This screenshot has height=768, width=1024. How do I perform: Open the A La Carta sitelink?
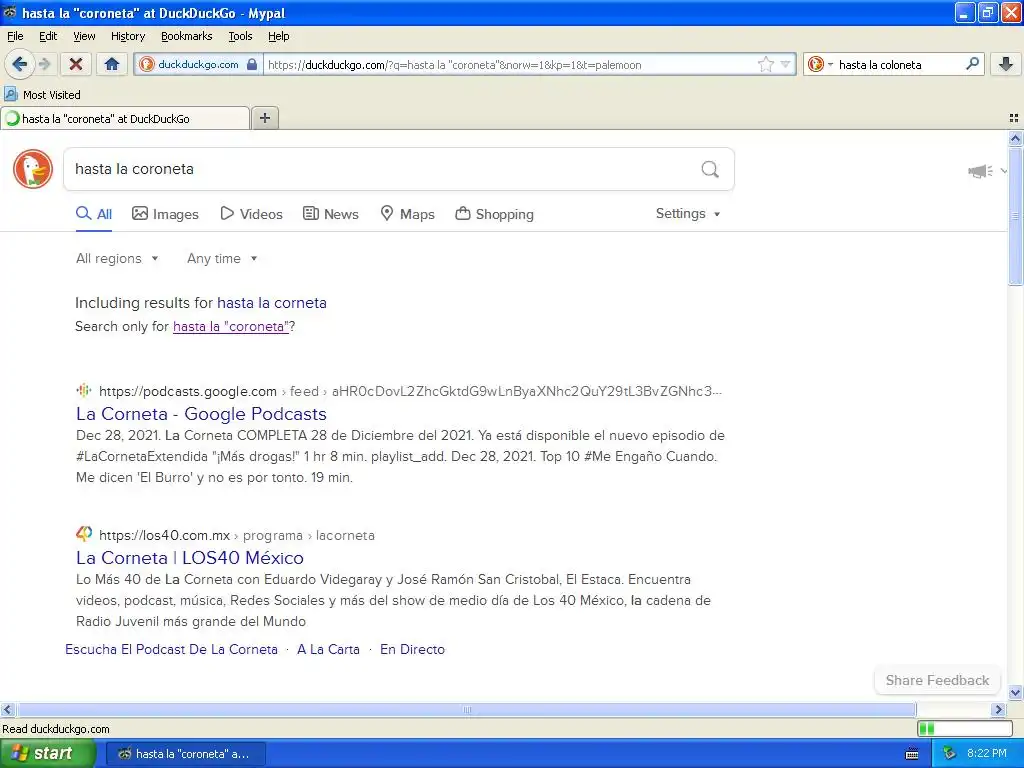pos(328,649)
